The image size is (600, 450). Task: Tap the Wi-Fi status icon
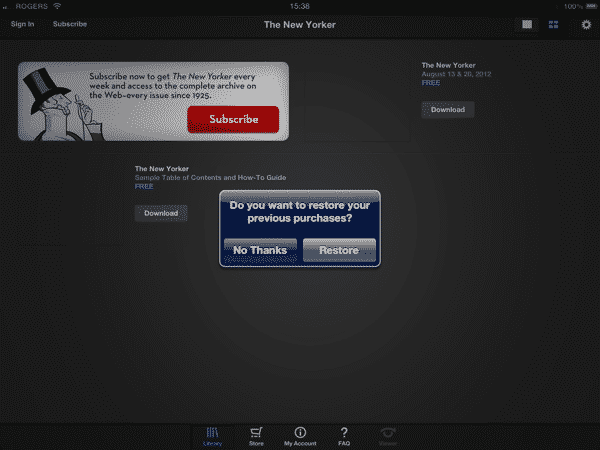(57, 6)
